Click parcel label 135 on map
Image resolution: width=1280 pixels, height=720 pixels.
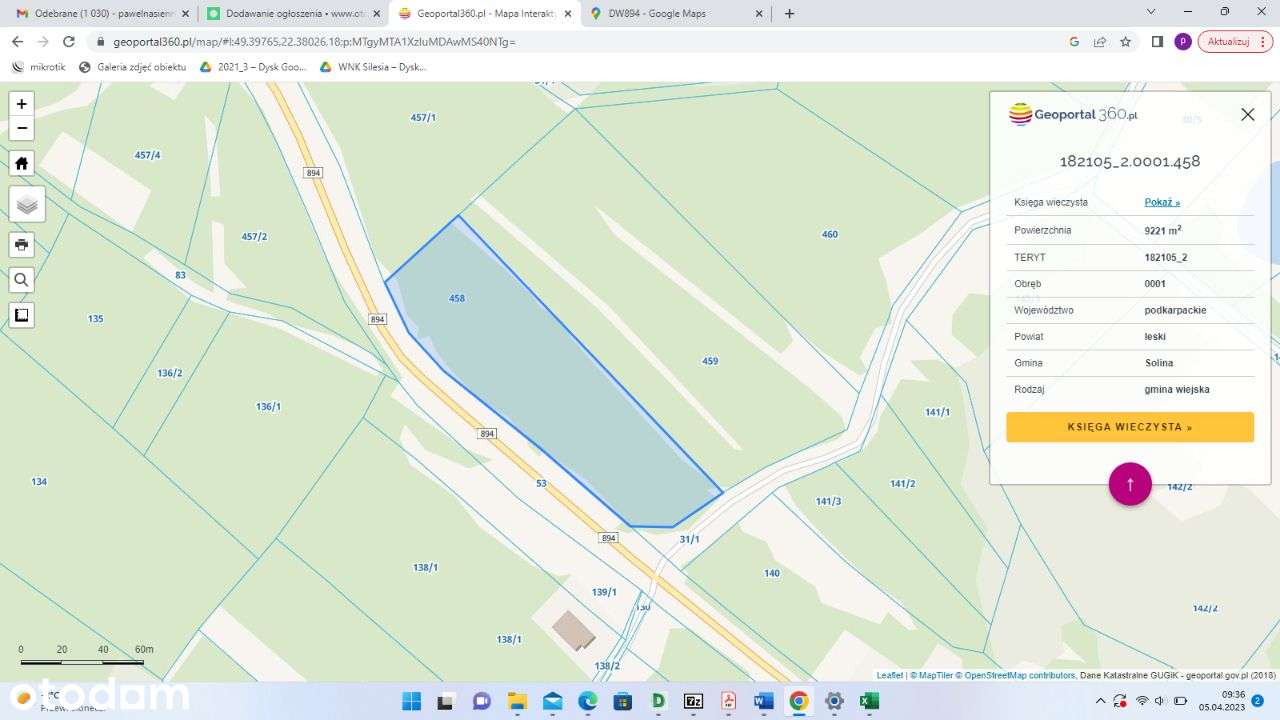pos(95,318)
